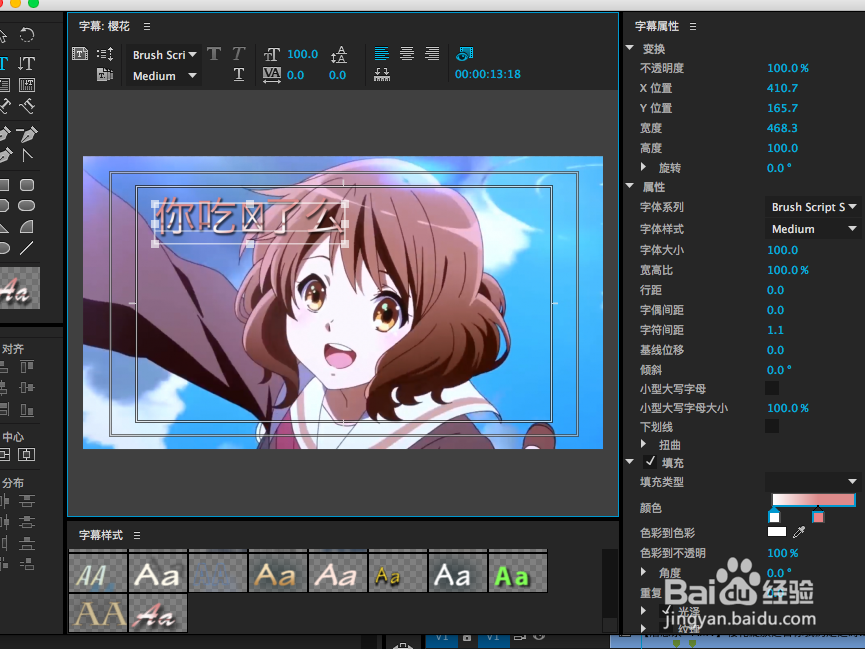This screenshot has width=865, height=649.
Task: Toggle Show Background Video eye icon
Action: 464,54
